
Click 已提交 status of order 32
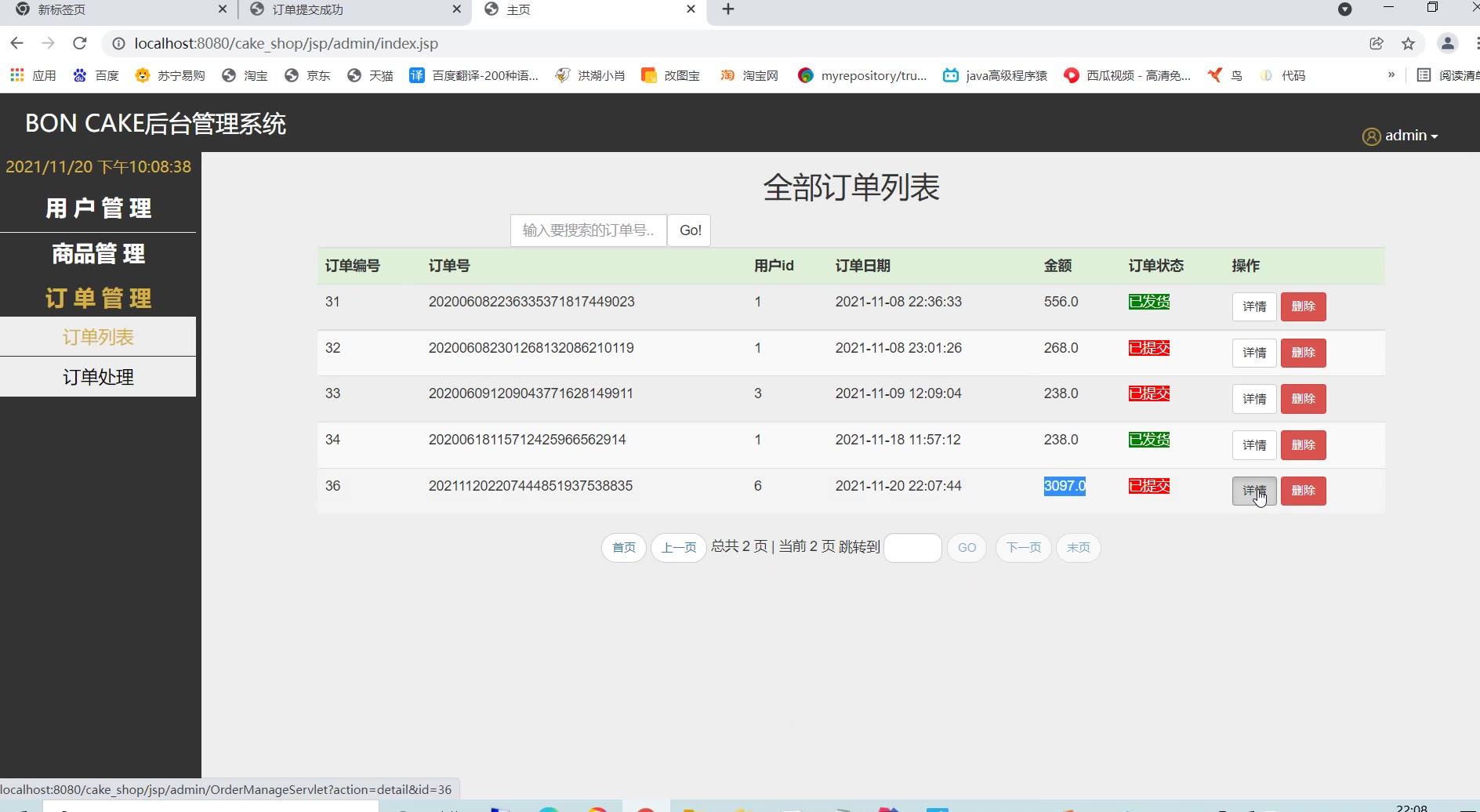(1149, 348)
